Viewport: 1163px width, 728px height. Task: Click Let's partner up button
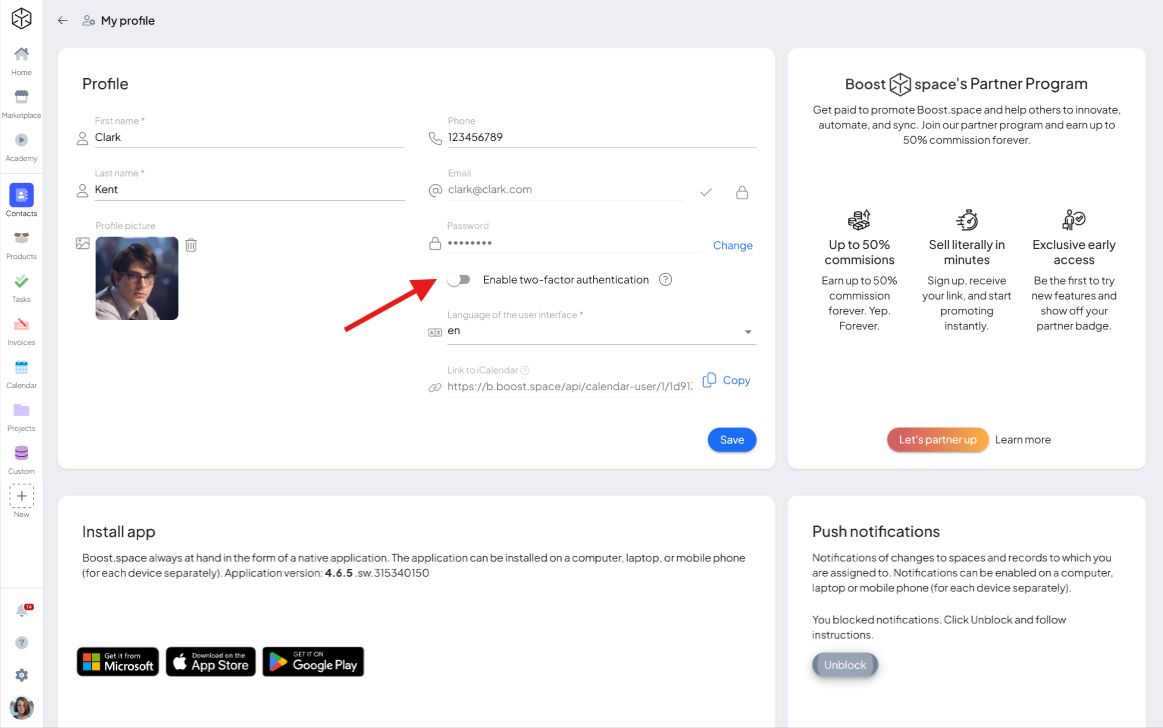point(938,440)
